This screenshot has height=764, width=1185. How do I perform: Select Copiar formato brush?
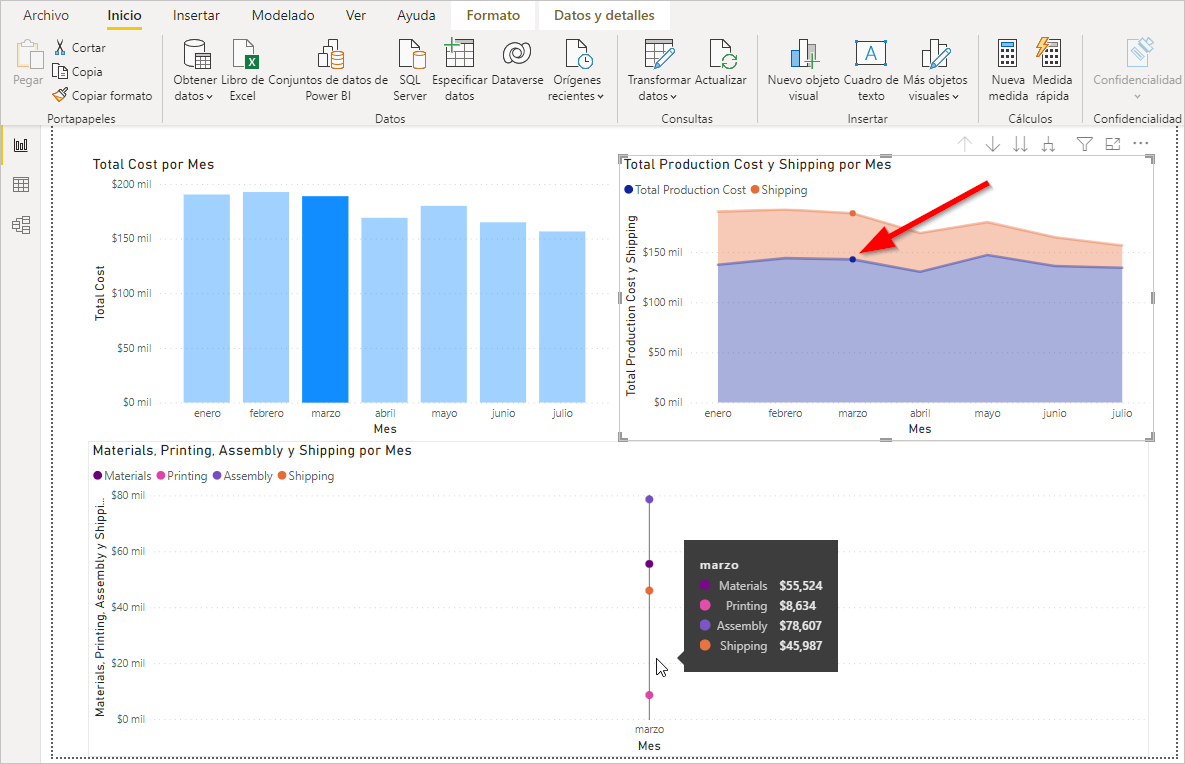pyautogui.click(x=102, y=96)
